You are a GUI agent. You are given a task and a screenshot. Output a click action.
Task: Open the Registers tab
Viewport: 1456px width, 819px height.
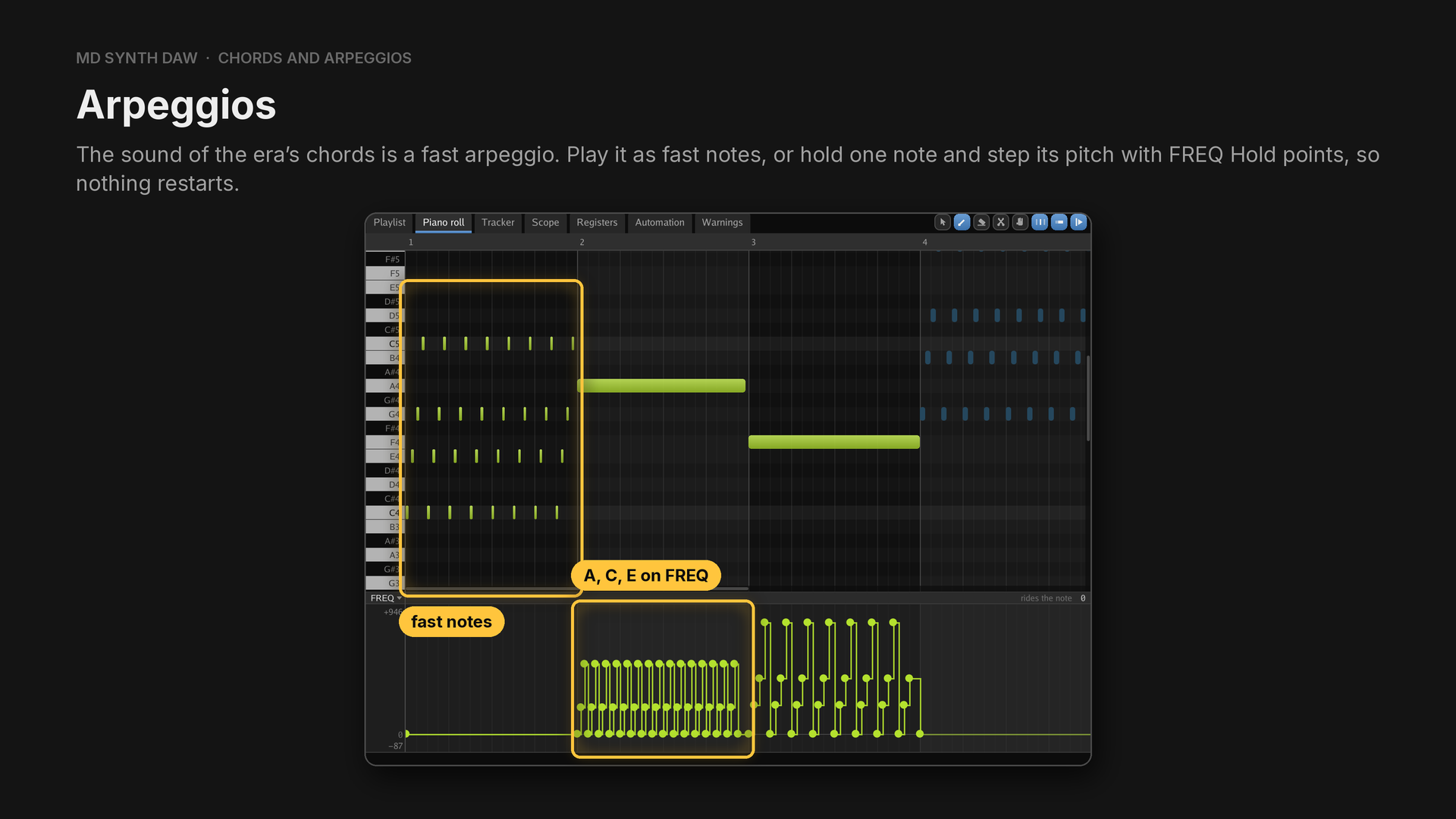point(597,222)
